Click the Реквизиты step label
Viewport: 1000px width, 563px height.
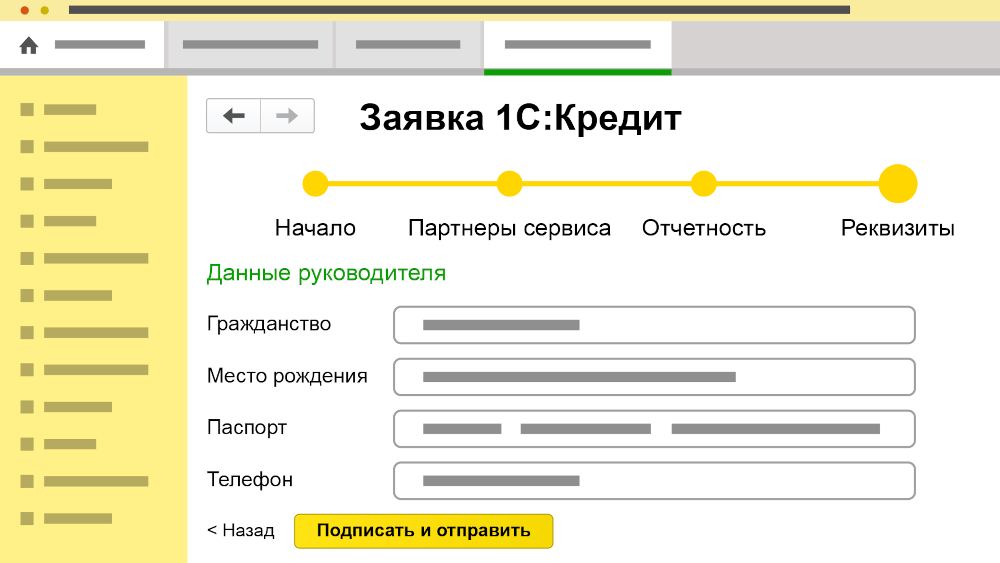(897, 228)
